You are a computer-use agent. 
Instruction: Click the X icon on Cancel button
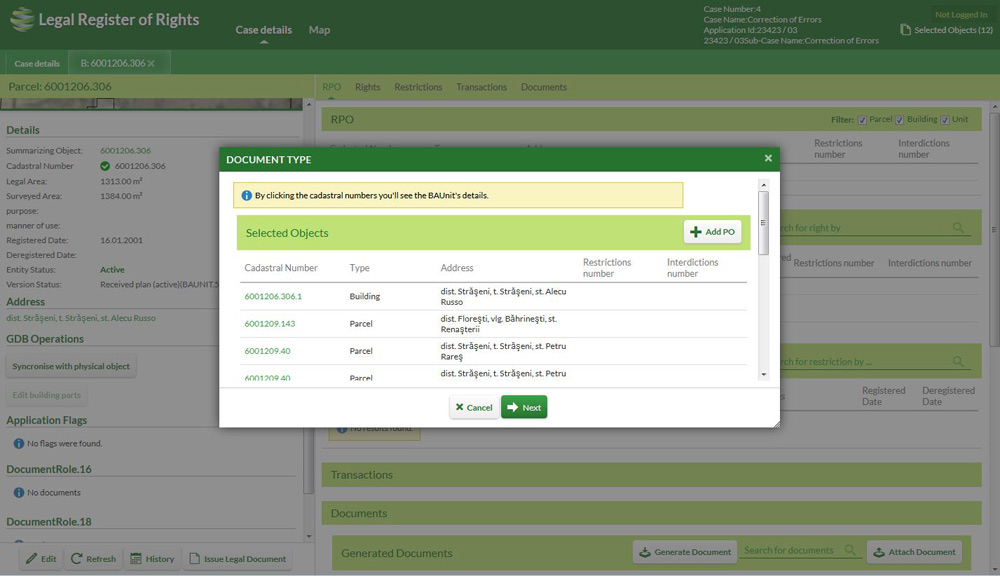coord(459,407)
